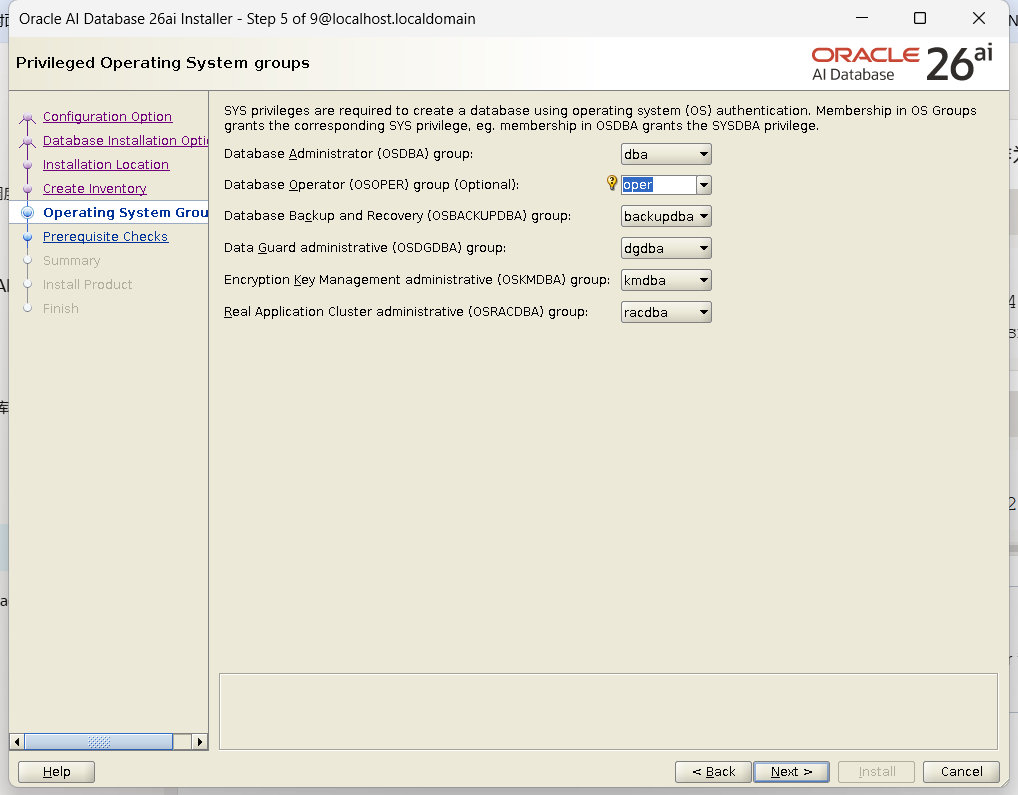Image resolution: width=1018 pixels, height=795 pixels.
Task: Click the right arrow of sidebar scrollbar
Action: pyautogui.click(x=200, y=742)
